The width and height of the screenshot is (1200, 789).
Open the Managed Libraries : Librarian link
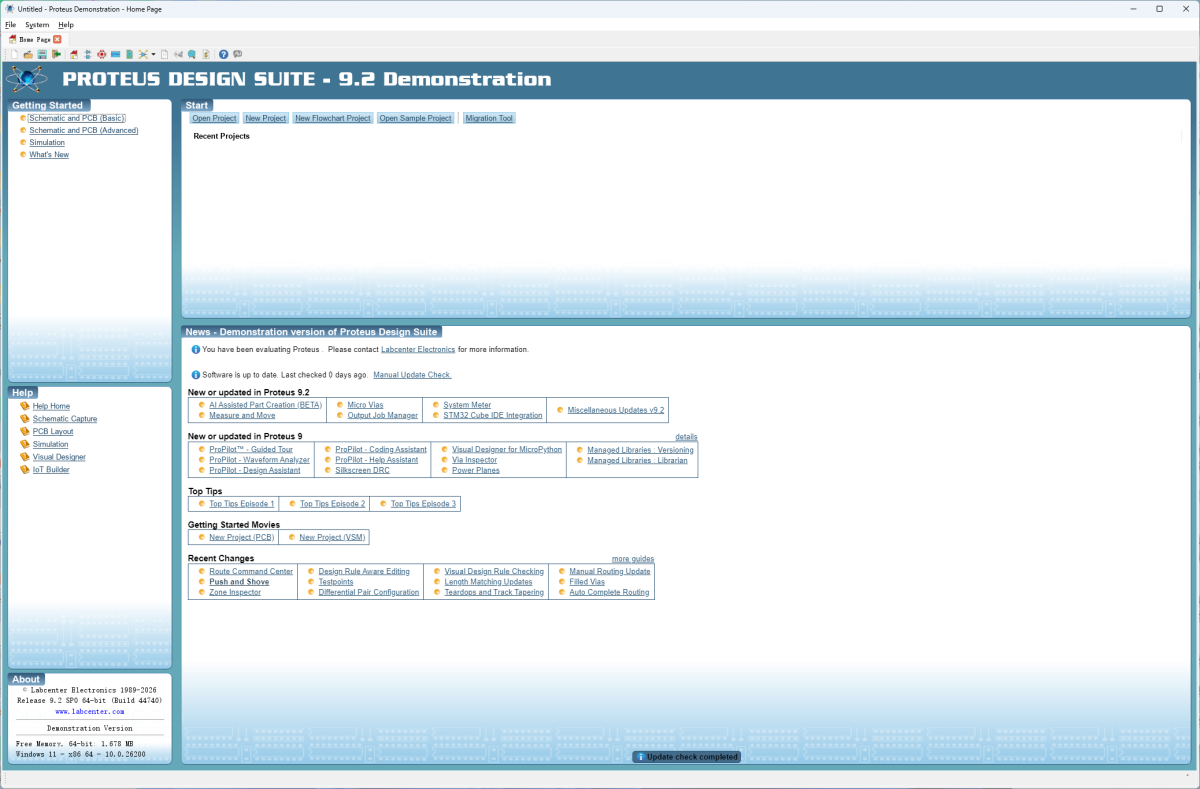[x=637, y=460]
